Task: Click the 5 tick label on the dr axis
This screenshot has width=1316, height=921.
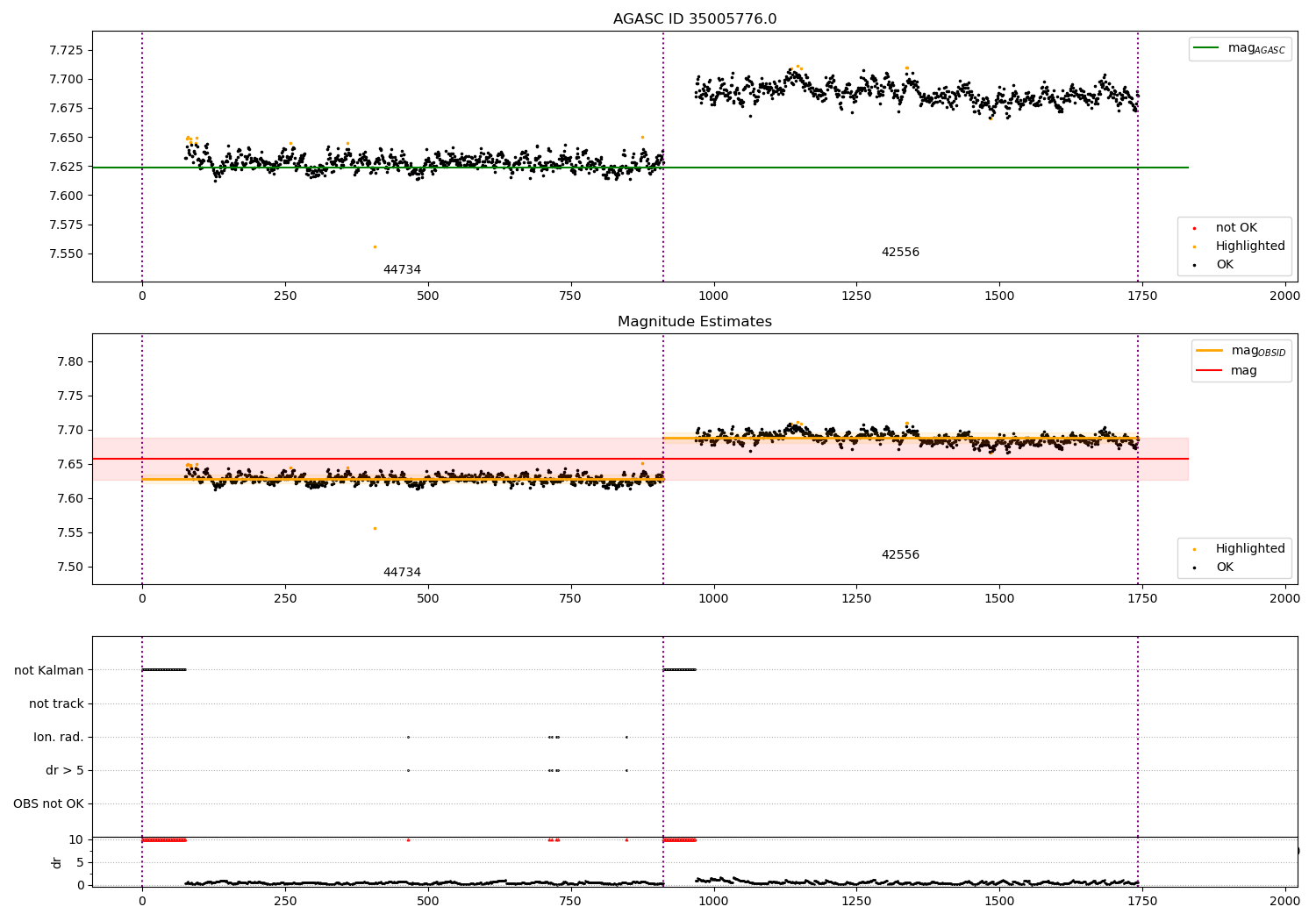Action: point(80,863)
